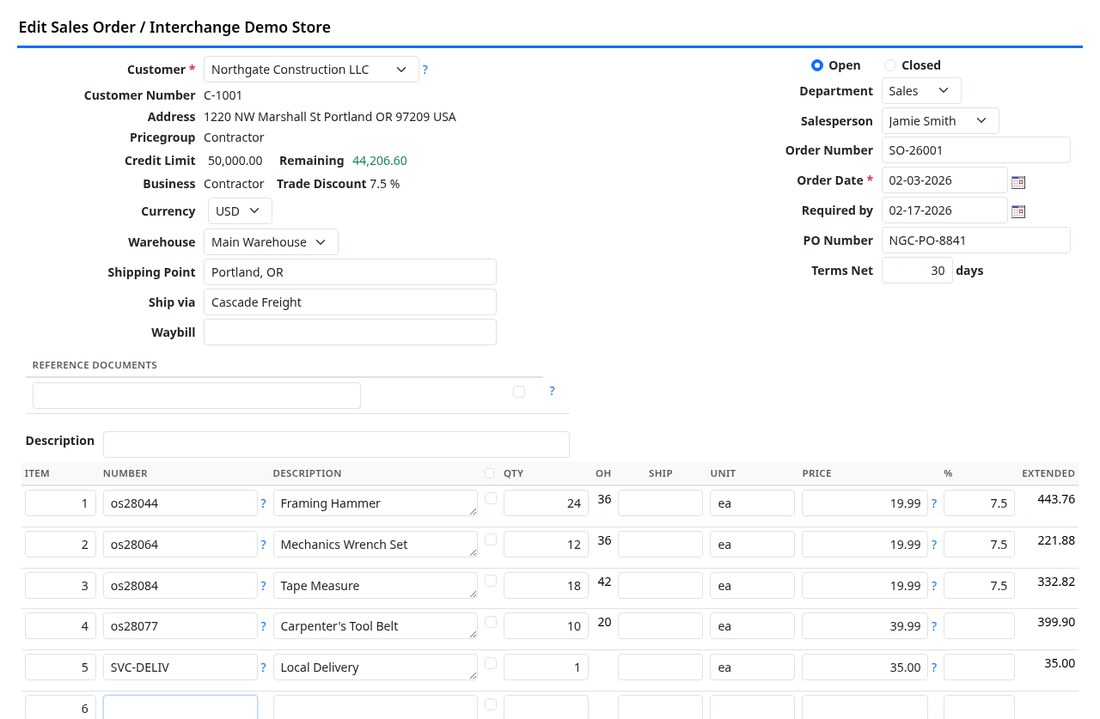Select the Closed status radio button
Image resolution: width=1100 pixels, height=719 pixels.
pyautogui.click(x=890, y=65)
